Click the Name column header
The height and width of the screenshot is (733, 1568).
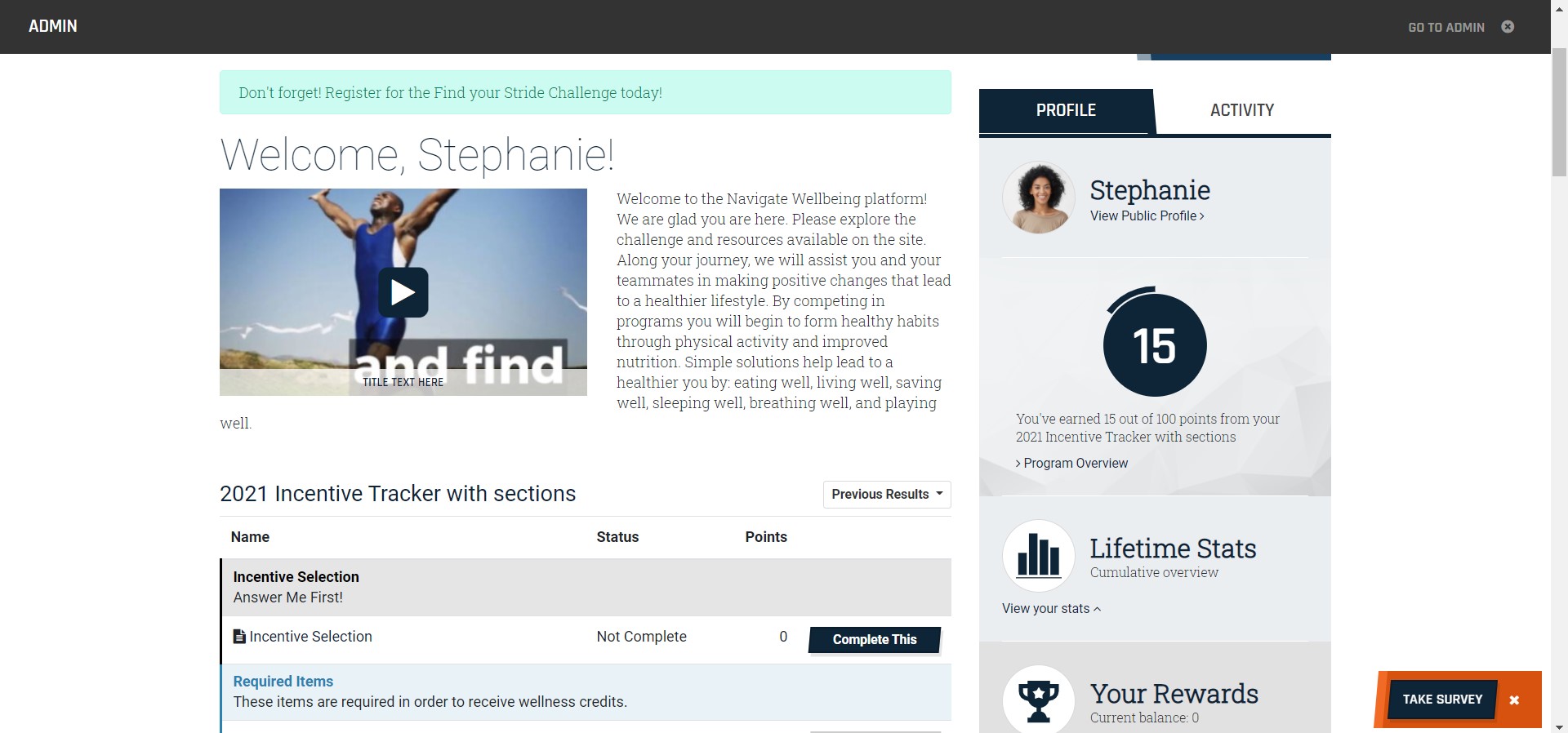point(250,537)
